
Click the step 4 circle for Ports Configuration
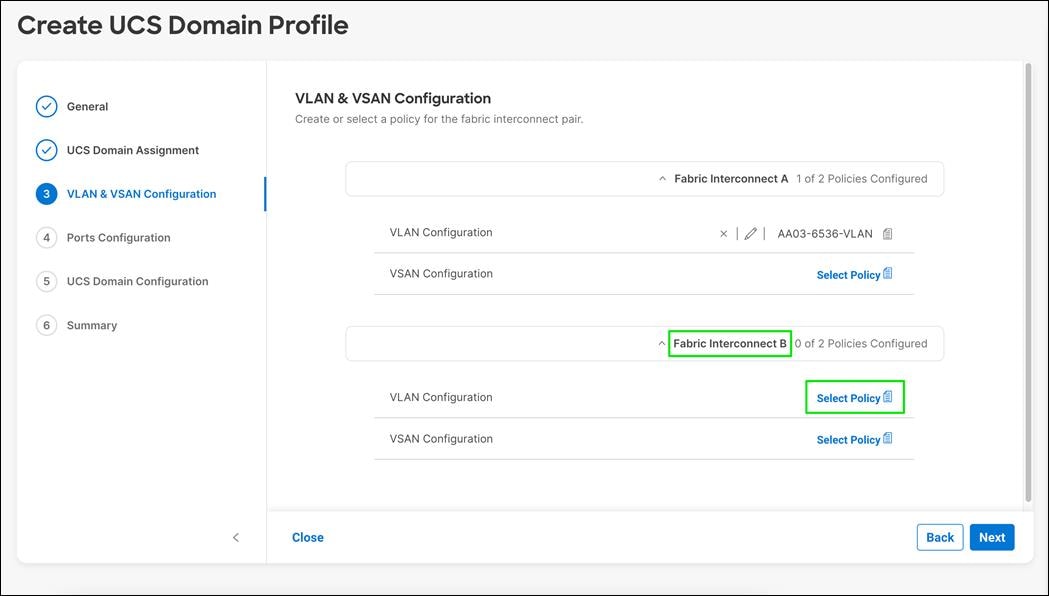coord(46,237)
